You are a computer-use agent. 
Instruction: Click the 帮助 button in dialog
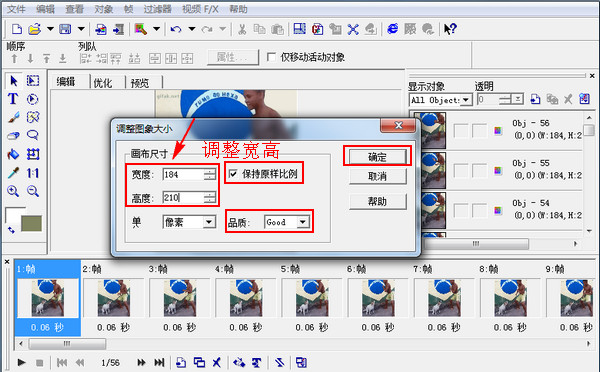pos(377,201)
